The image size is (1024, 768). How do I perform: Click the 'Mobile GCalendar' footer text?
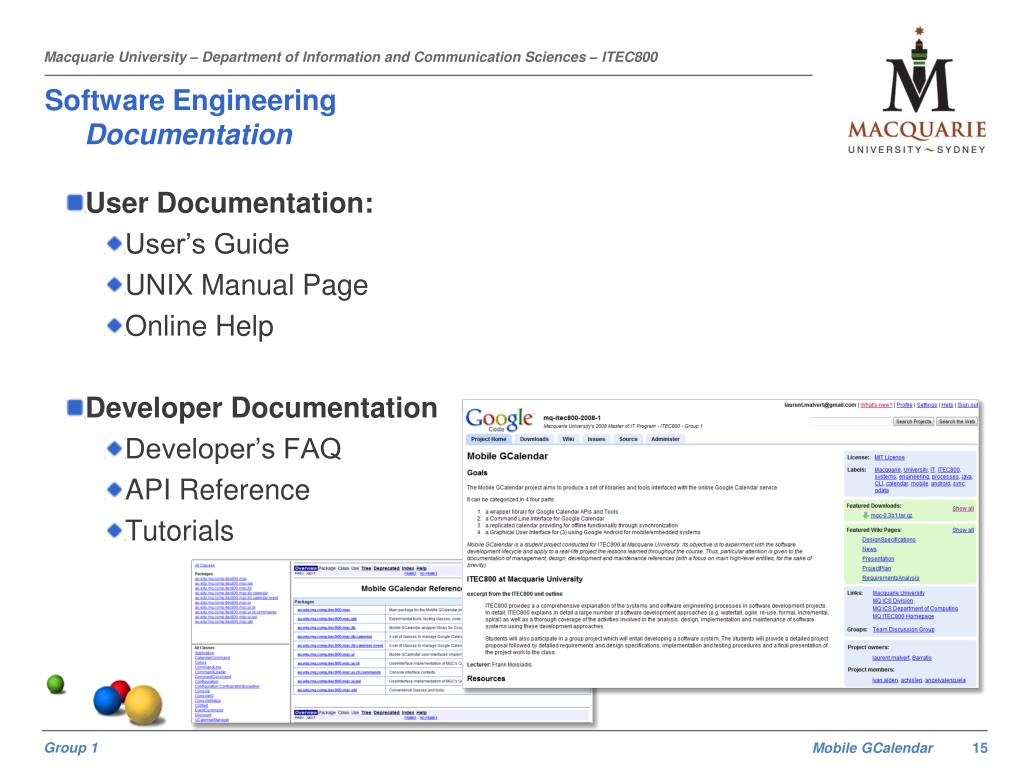click(x=872, y=748)
